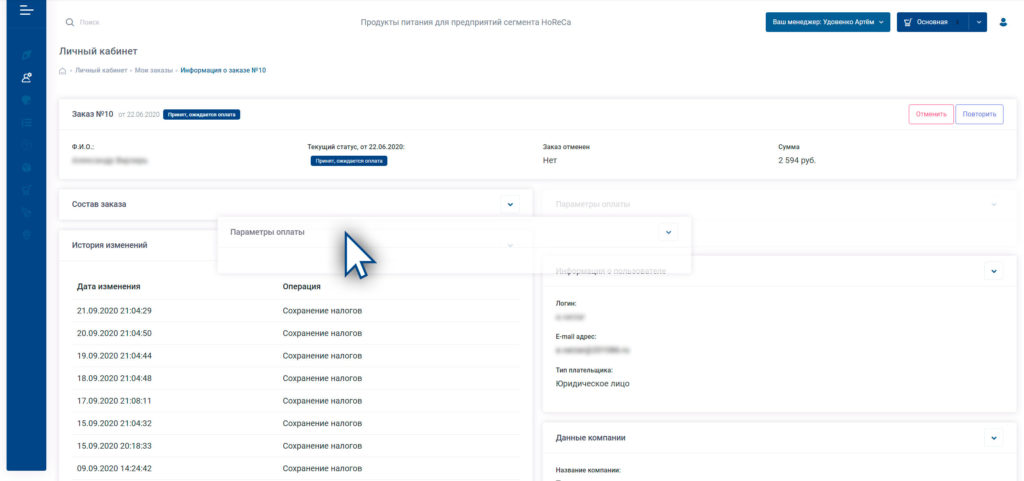Screen dimensions: 1024x481
Task: Select the 20.09.2020 21:04:50 row date
Action: point(114,334)
